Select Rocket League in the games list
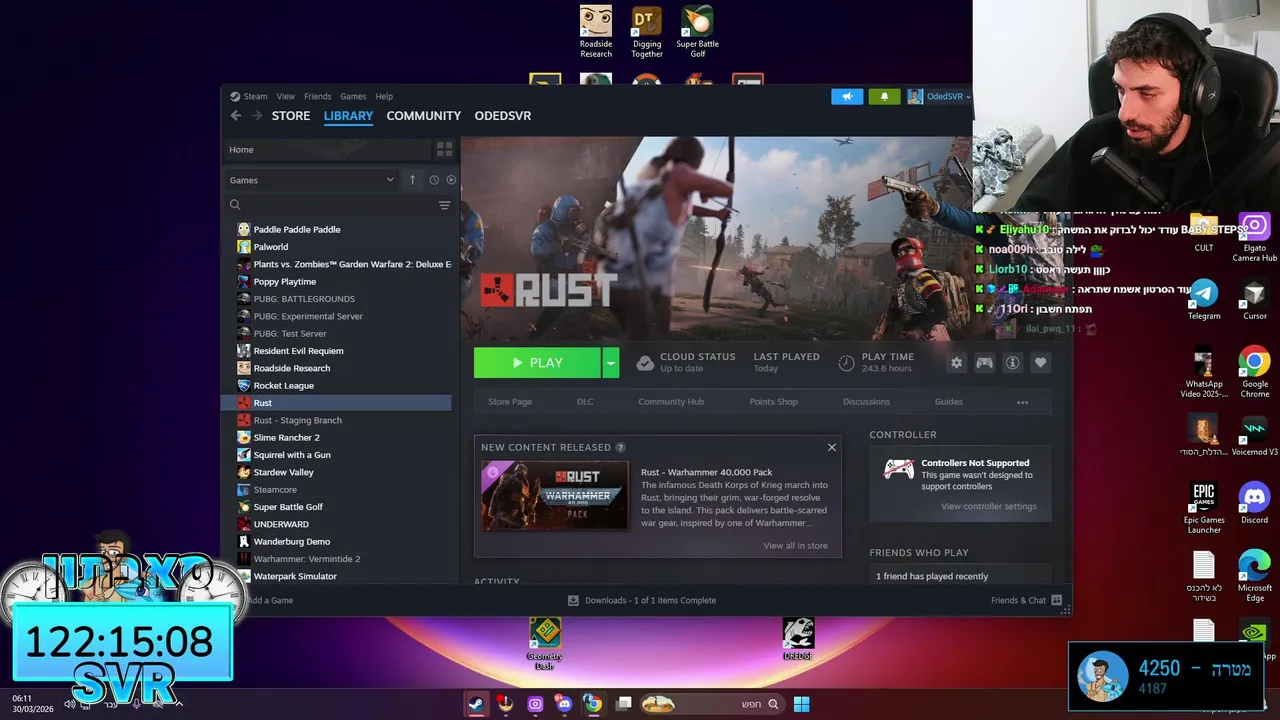 click(x=283, y=386)
